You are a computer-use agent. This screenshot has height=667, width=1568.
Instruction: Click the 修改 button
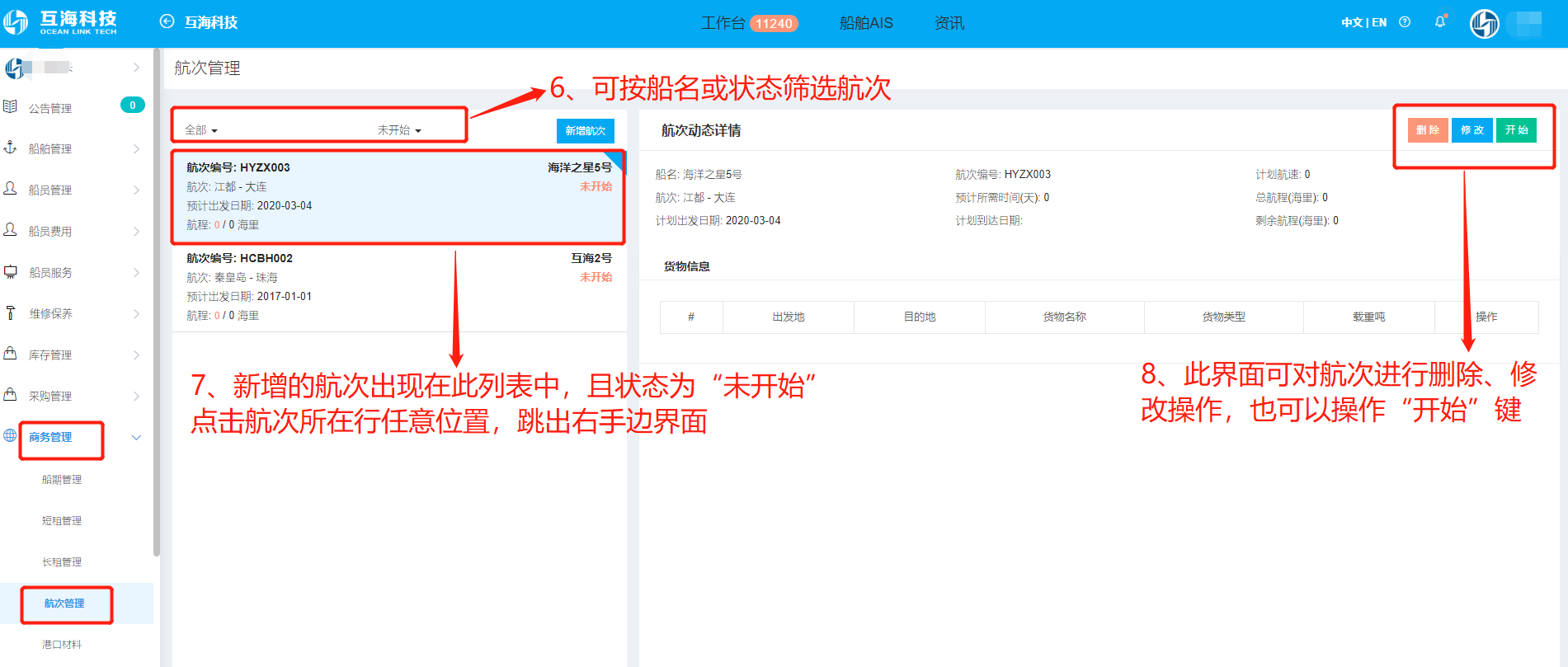tap(1472, 130)
